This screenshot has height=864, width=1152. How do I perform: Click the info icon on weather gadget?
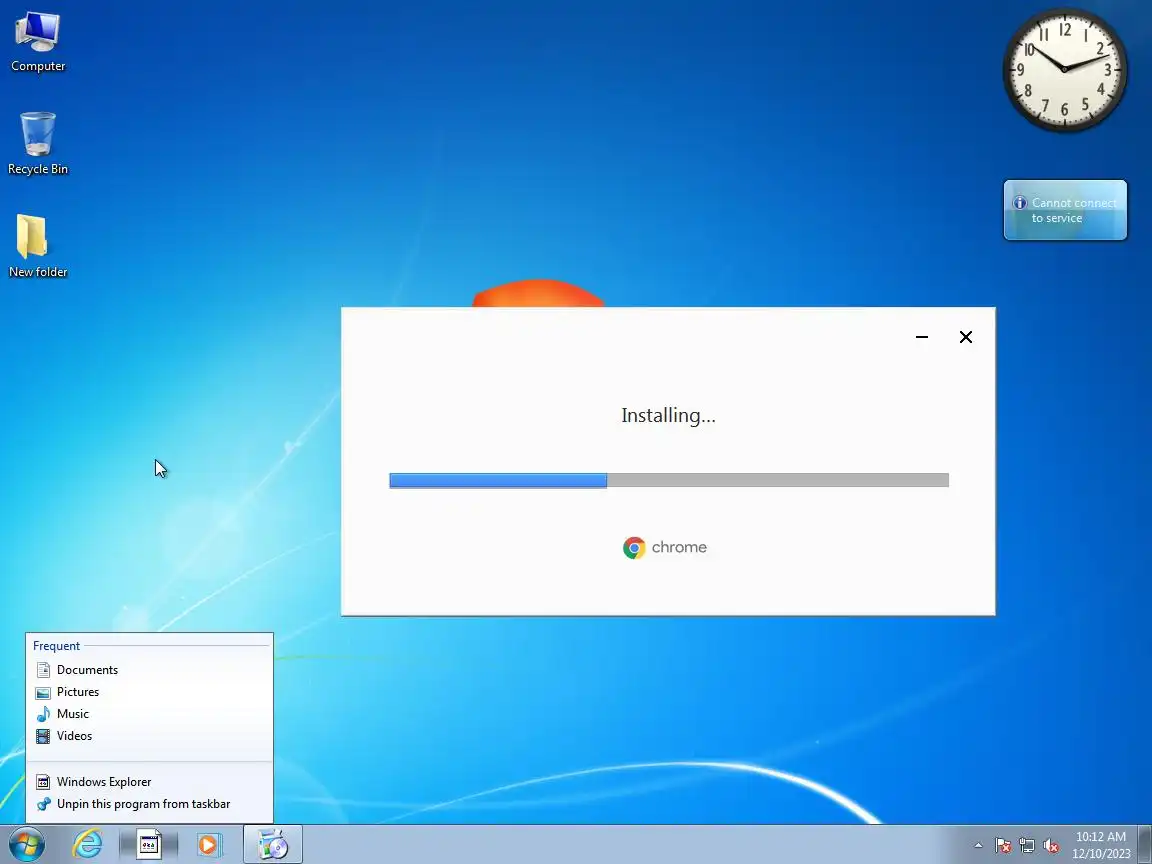[x=1020, y=203]
